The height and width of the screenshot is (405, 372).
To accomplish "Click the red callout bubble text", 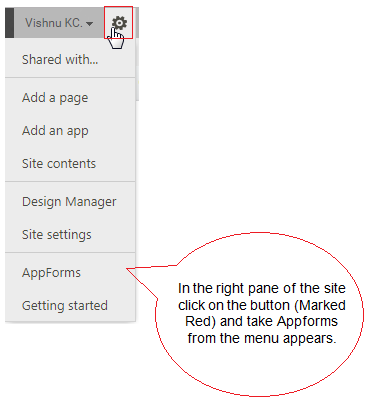I will (x=262, y=313).
